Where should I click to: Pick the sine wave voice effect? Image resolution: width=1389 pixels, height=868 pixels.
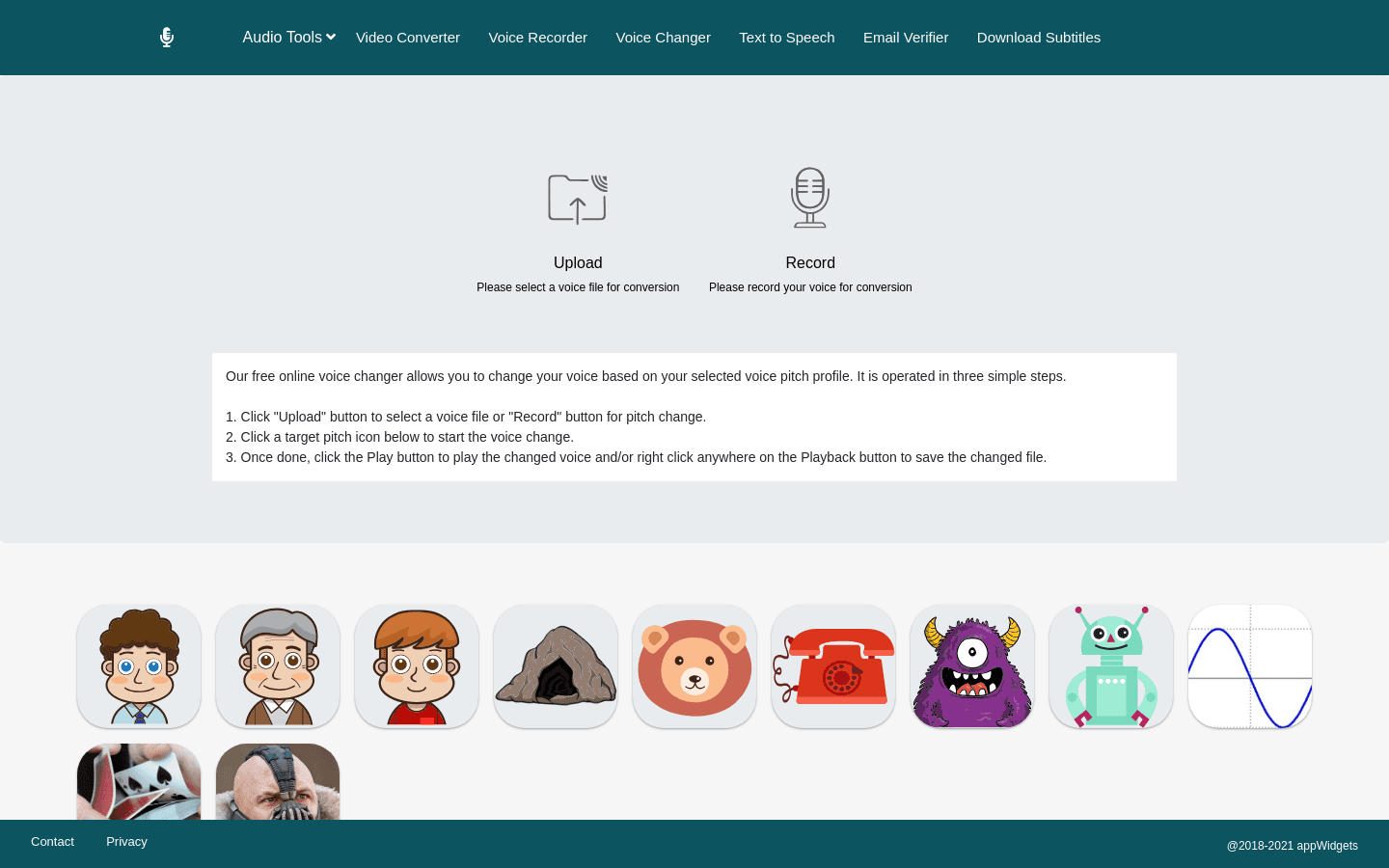1250,666
